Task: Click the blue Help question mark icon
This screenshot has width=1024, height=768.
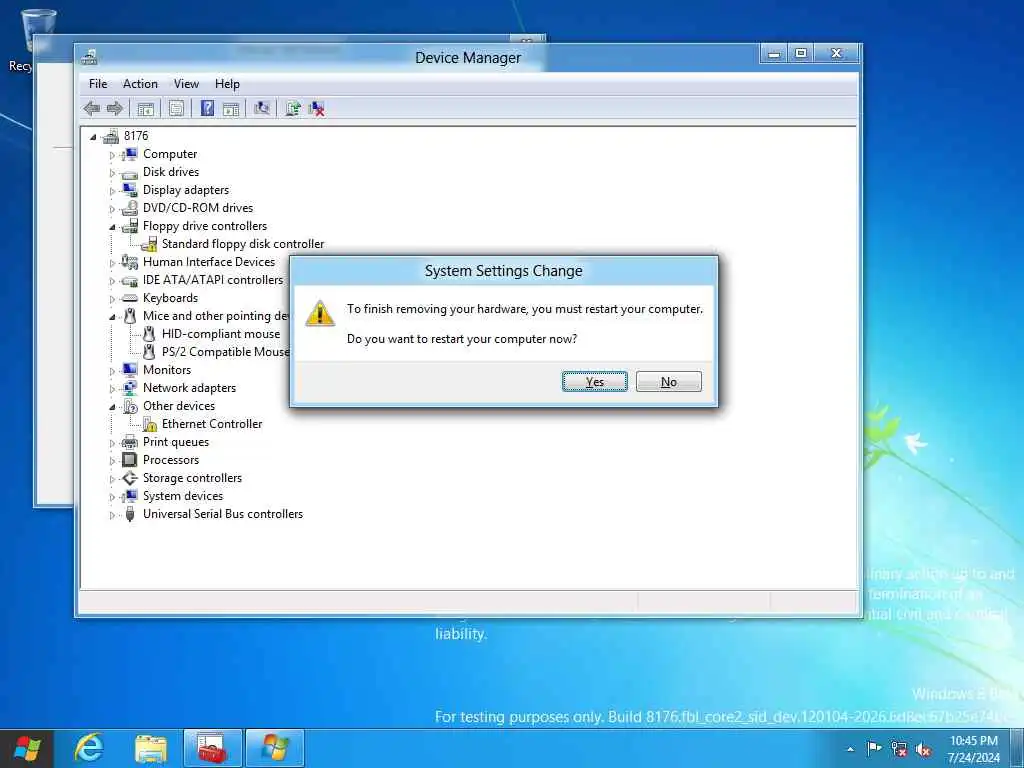Action: point(207,109)
